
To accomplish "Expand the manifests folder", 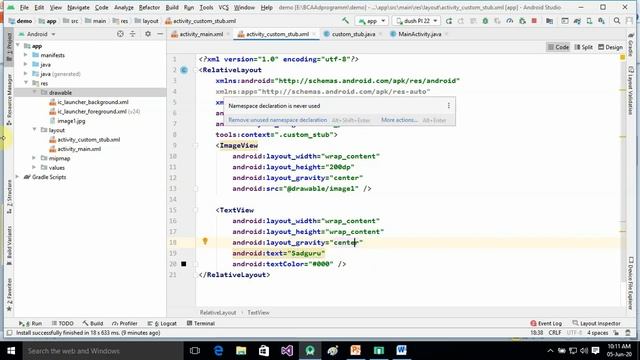I will coord(26,55).
